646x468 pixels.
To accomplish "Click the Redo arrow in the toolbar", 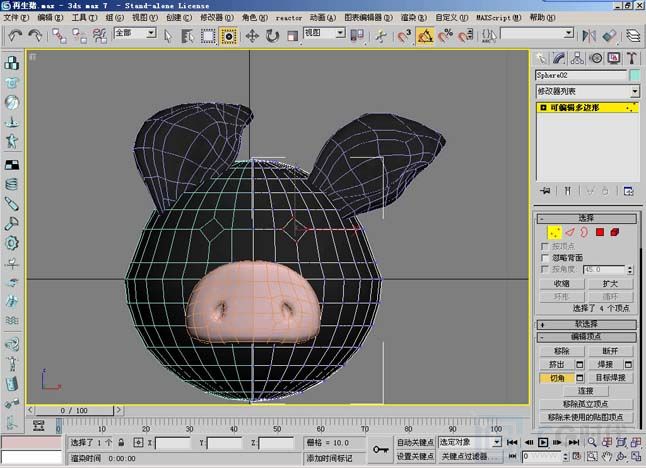I will pyautogui.click(x=35, y=35).
